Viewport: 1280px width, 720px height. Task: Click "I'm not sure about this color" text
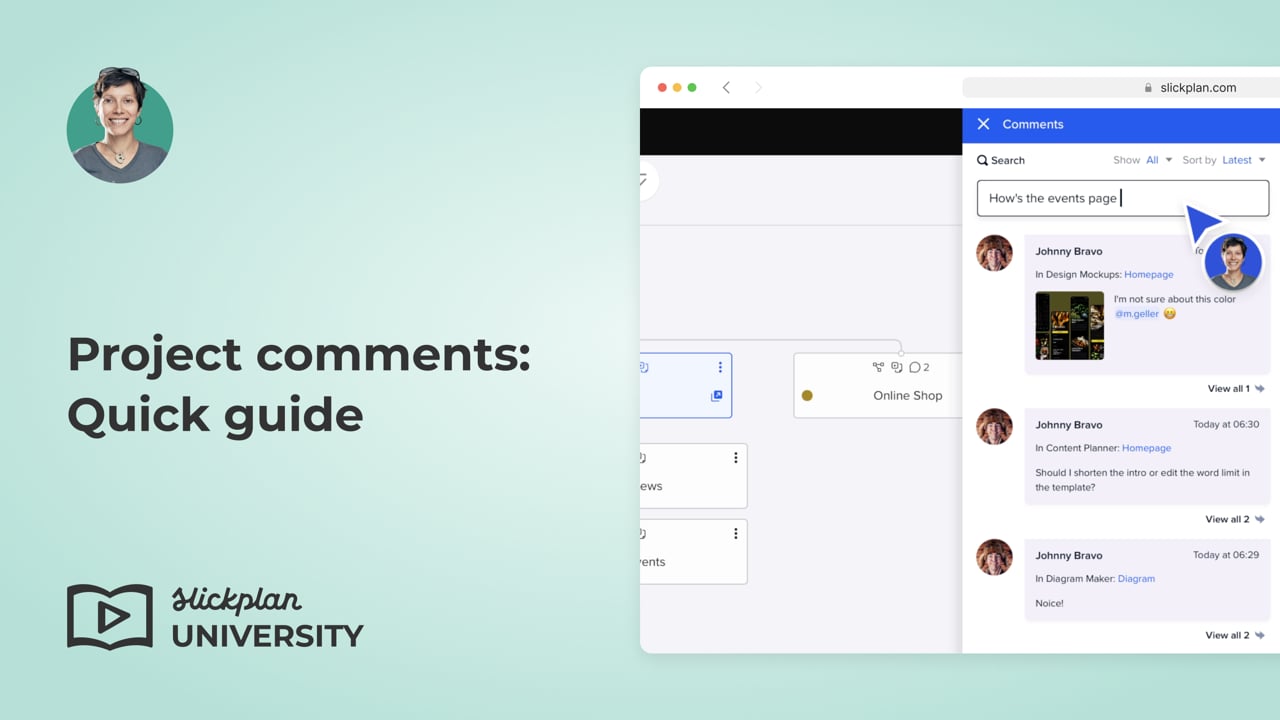click(1175, 299)
